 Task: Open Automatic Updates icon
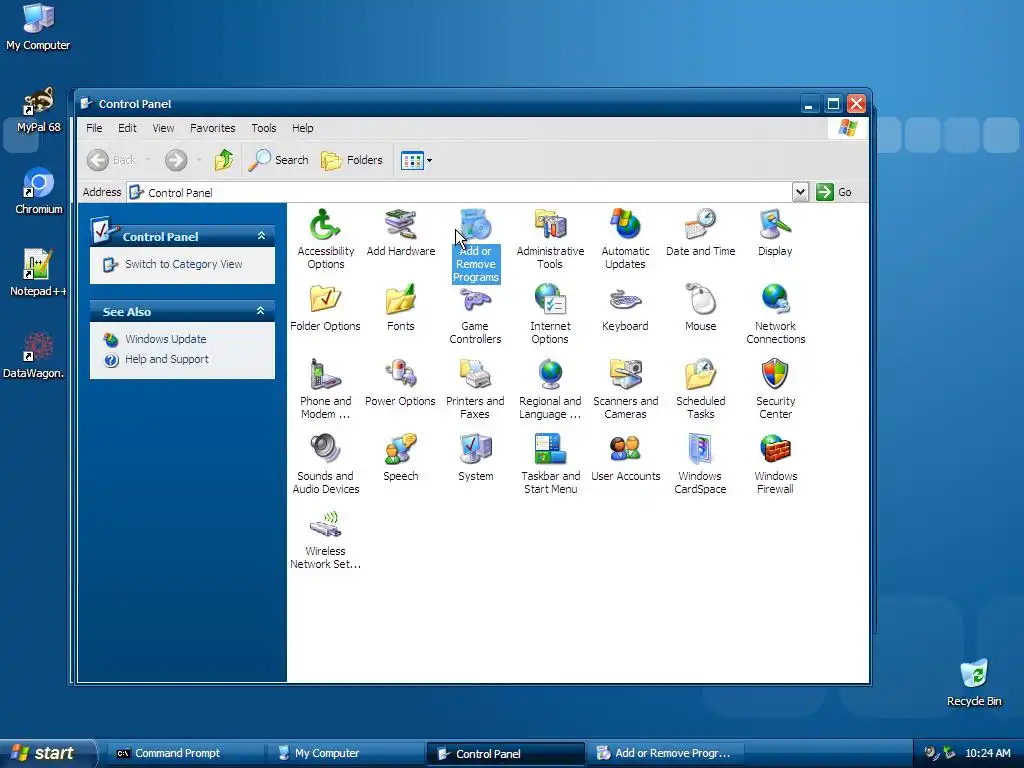click(625, 238)
